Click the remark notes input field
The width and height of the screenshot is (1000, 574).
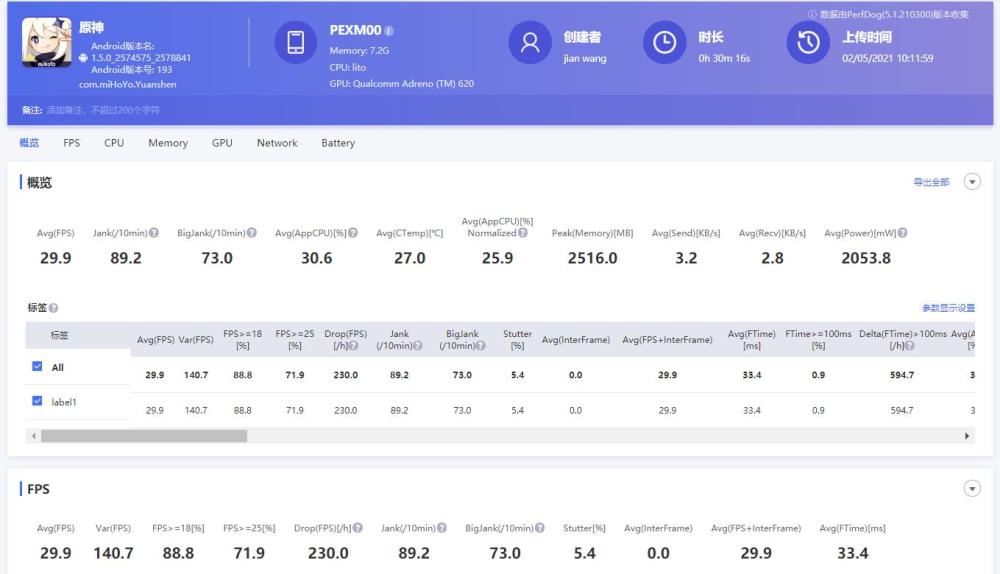[110, 110]
